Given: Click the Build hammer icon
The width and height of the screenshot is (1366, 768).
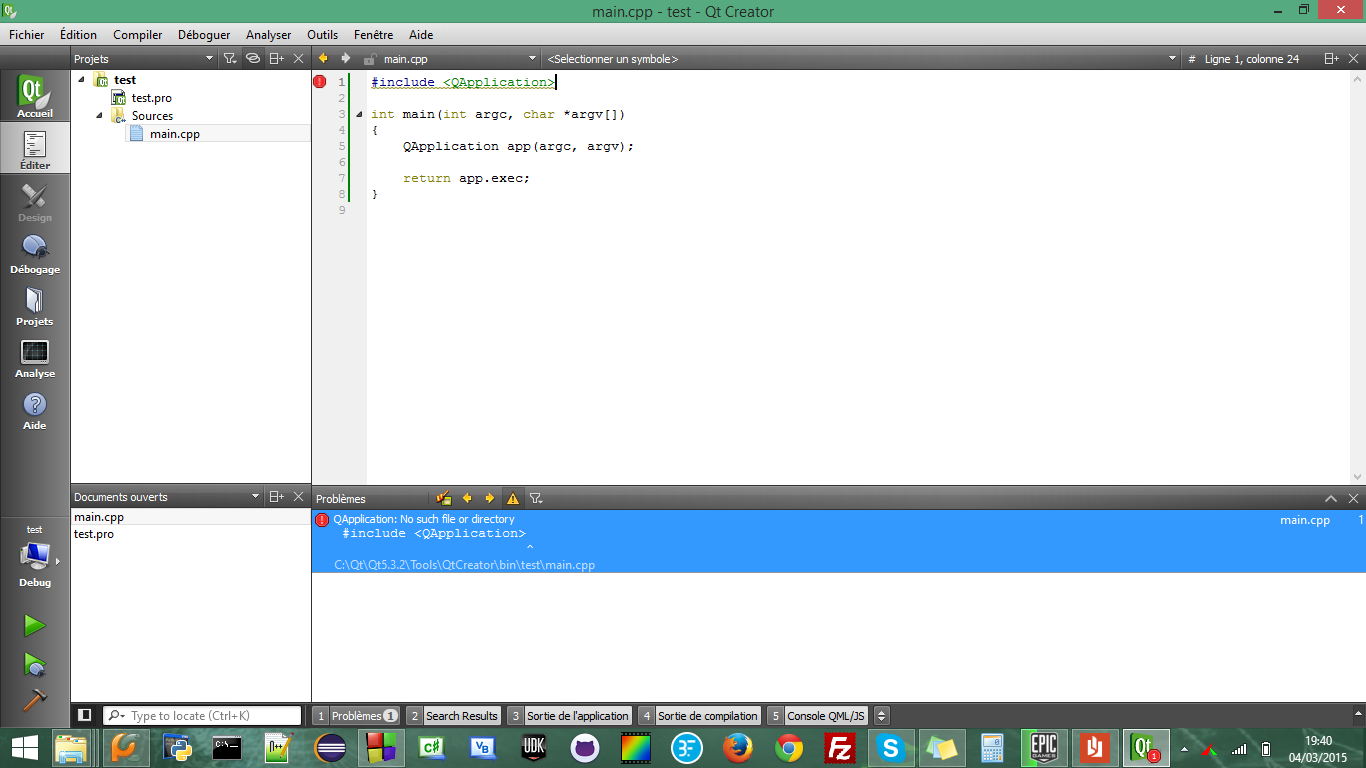Looking at the screenshot, I should (x=34, y=701).
